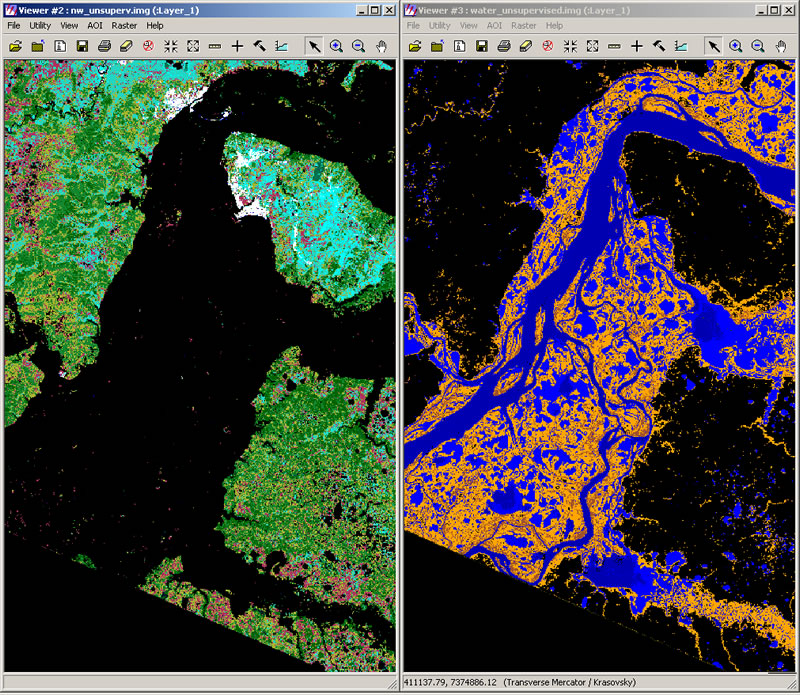Click the Info icon in Viewer #3
The height and width of the screenshot is (695, 800).
460,46
